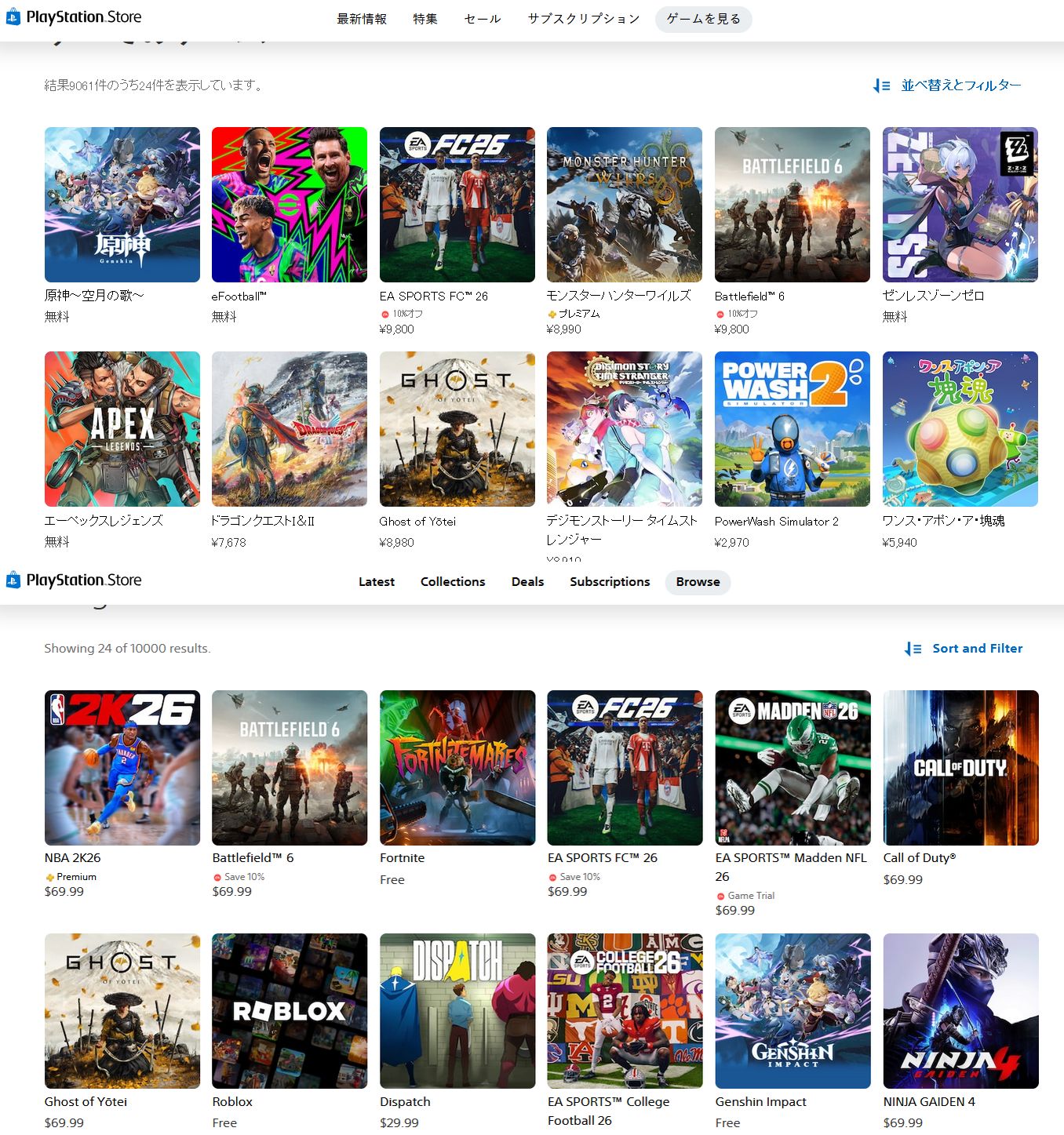Open the NINJA GAIDEN 4 cover art
Image resolution: width=1064 pixels, height=1135 pixels.
click(x=961, y=1011)
